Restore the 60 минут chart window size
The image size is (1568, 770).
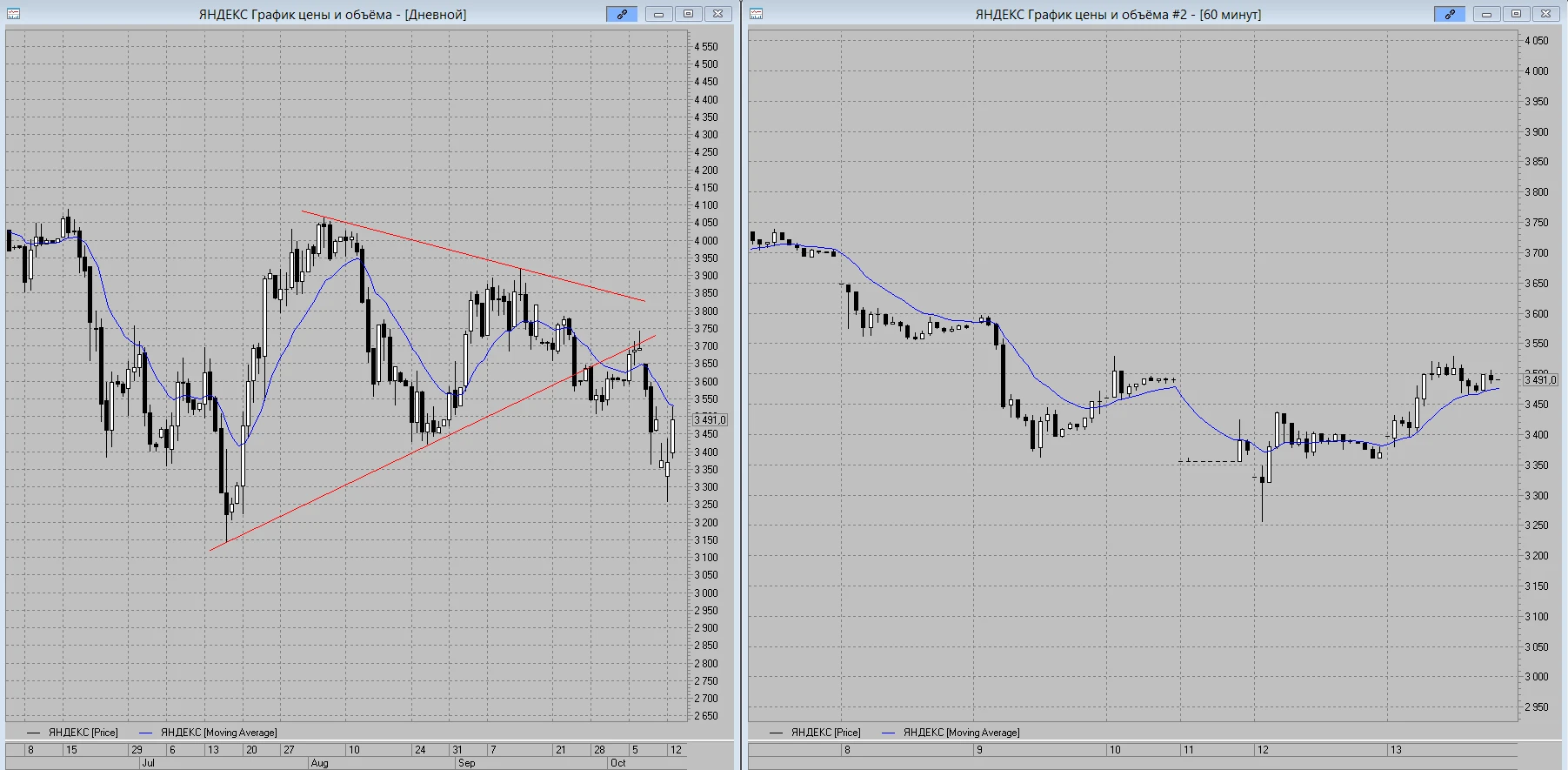point(1516,14)
